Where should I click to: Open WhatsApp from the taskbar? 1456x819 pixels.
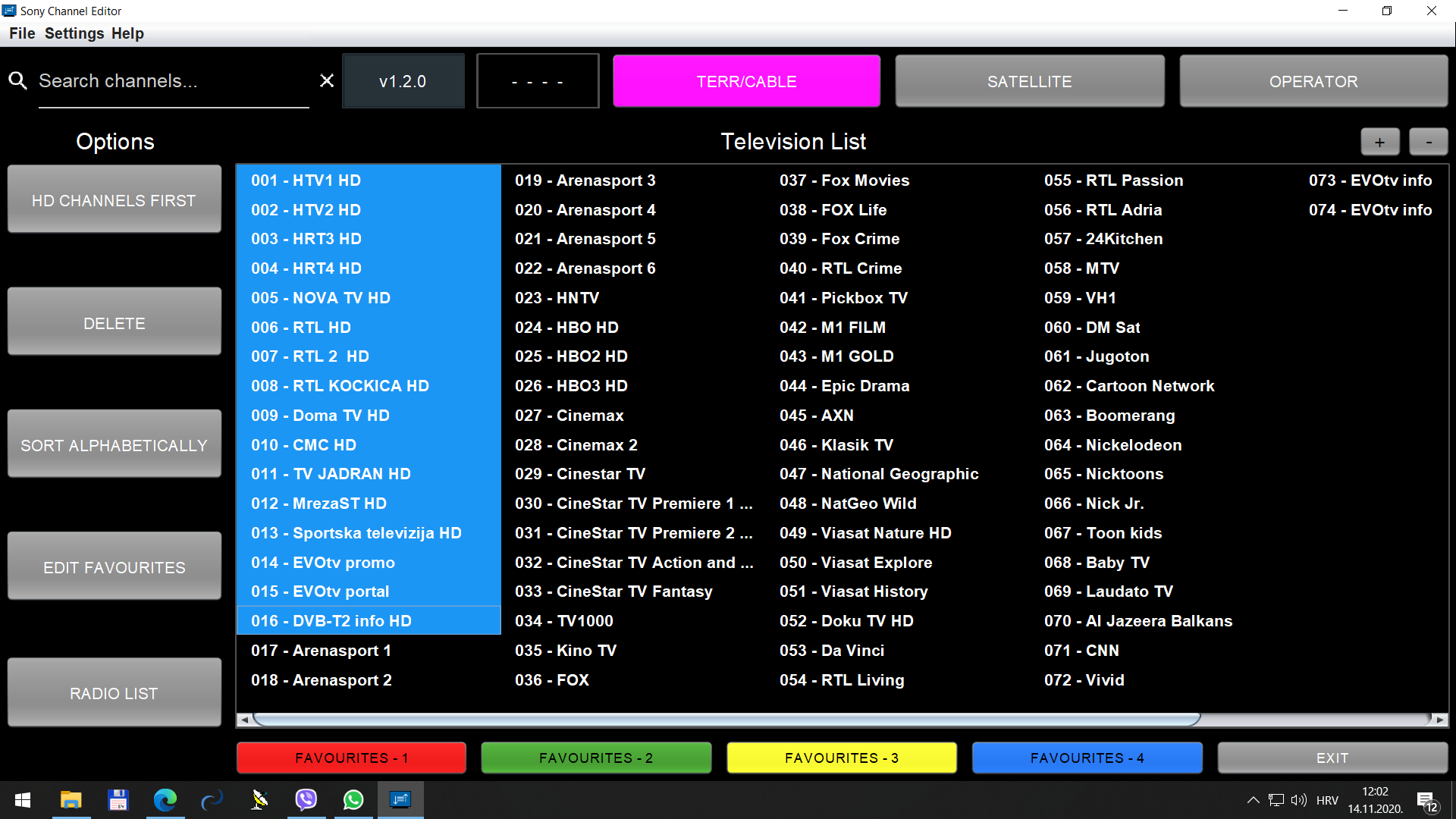click(x=353, y=799)
